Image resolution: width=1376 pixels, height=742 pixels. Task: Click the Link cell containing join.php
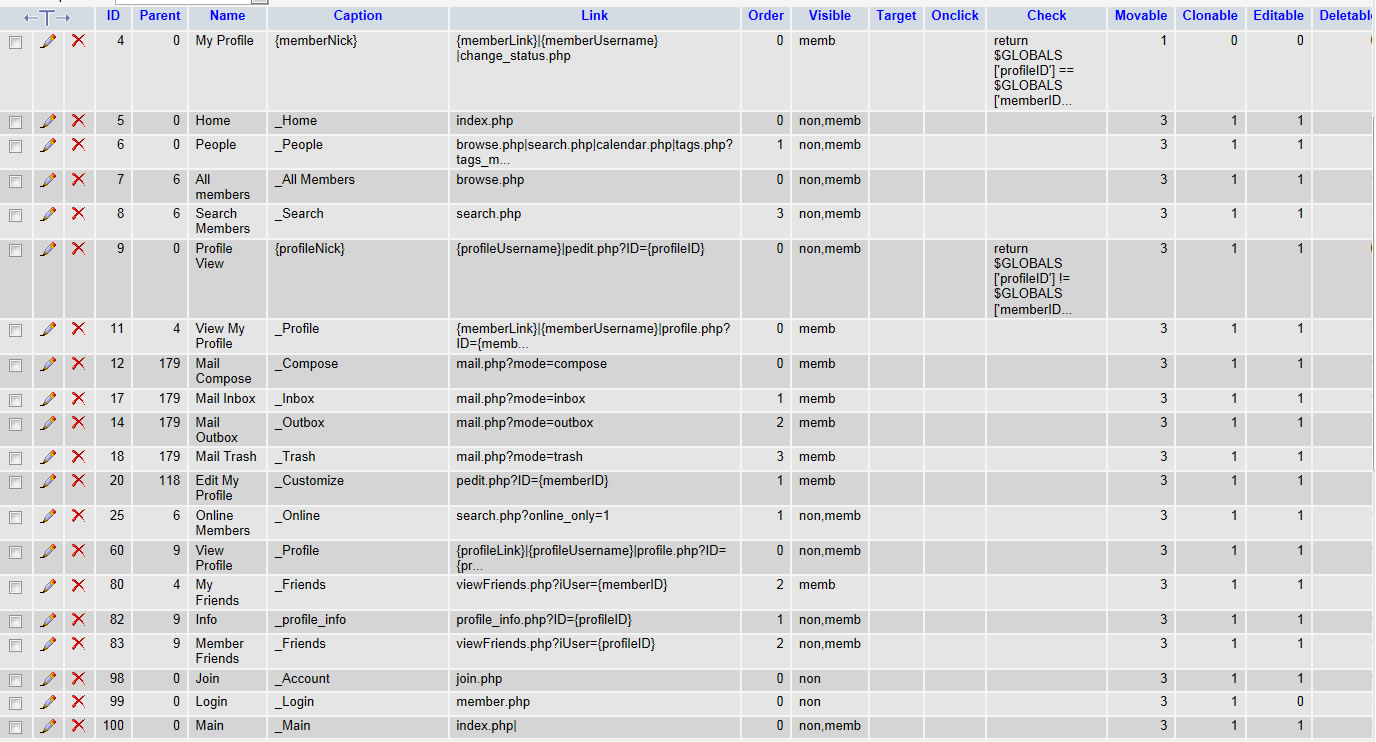point(479,679)
